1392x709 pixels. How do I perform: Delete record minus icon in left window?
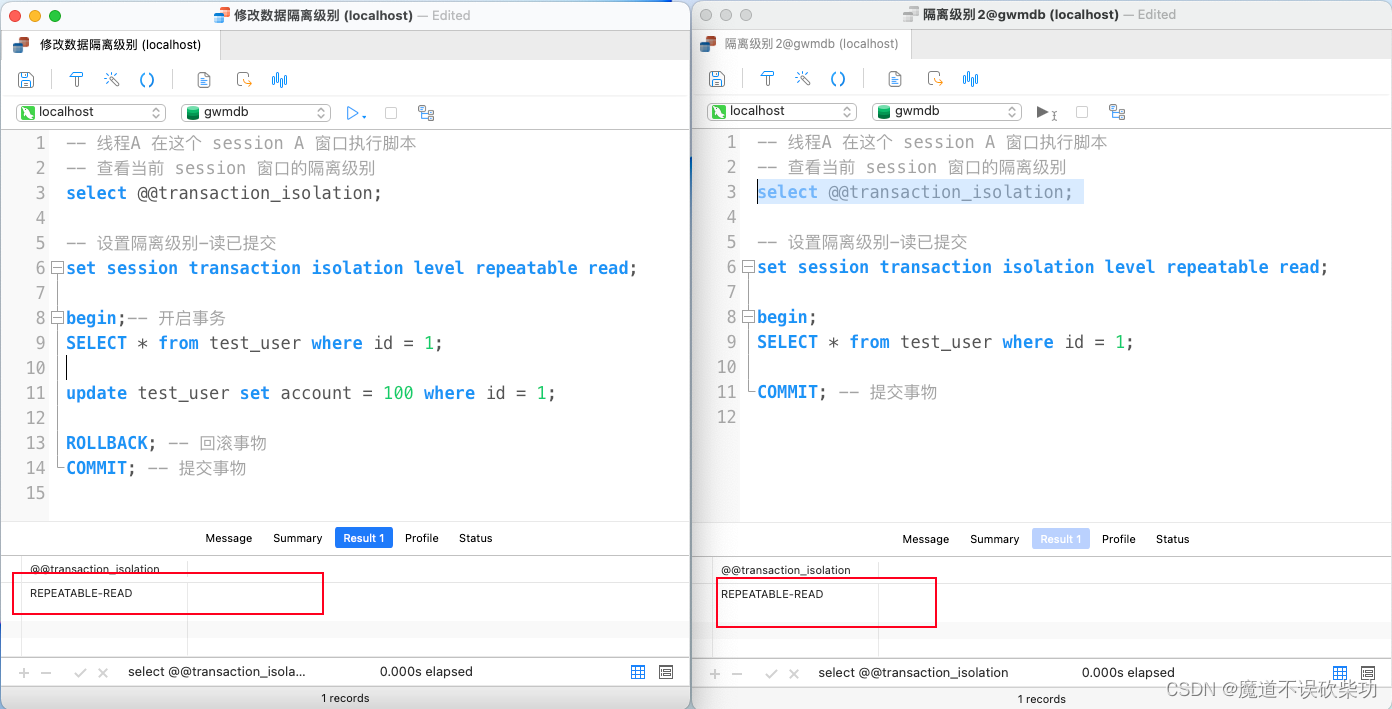pyautogui.click(x=46, y=673)
